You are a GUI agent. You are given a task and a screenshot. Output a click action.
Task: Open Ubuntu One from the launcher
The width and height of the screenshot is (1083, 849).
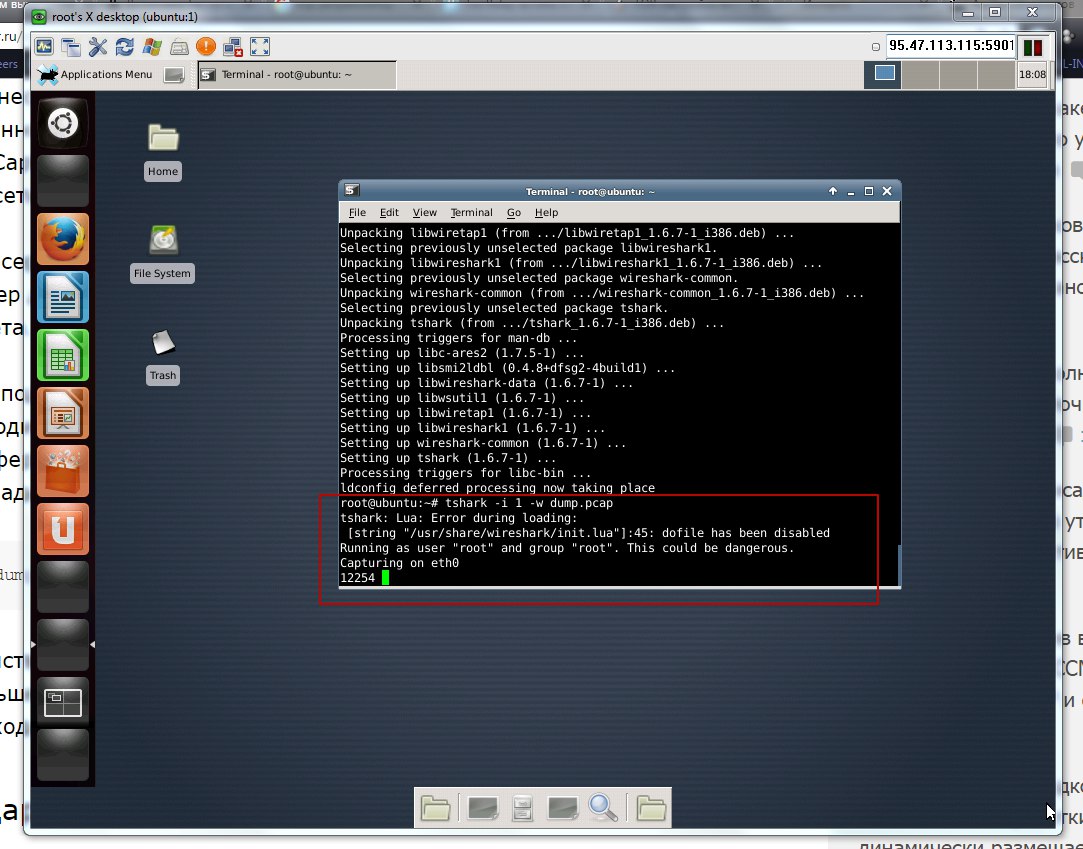63,528
